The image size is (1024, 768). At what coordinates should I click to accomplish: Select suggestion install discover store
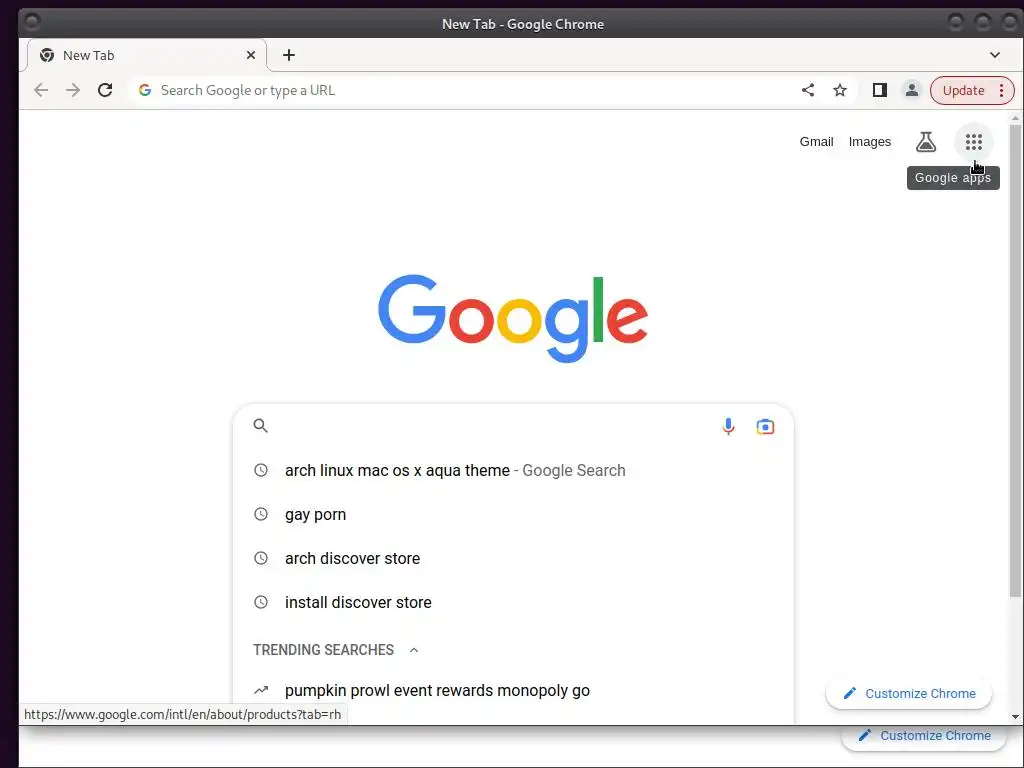[x=513, y=602]
